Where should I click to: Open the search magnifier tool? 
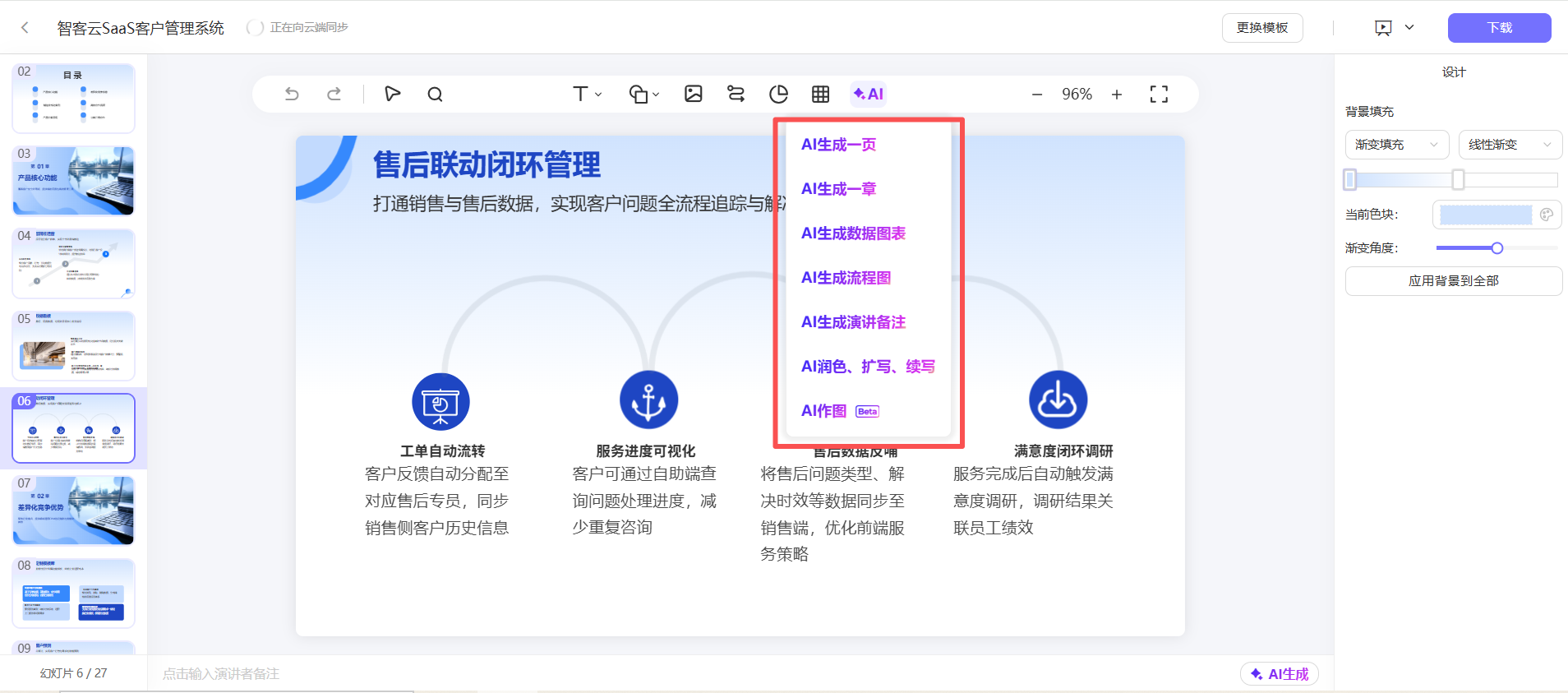(x=435, y=94)
